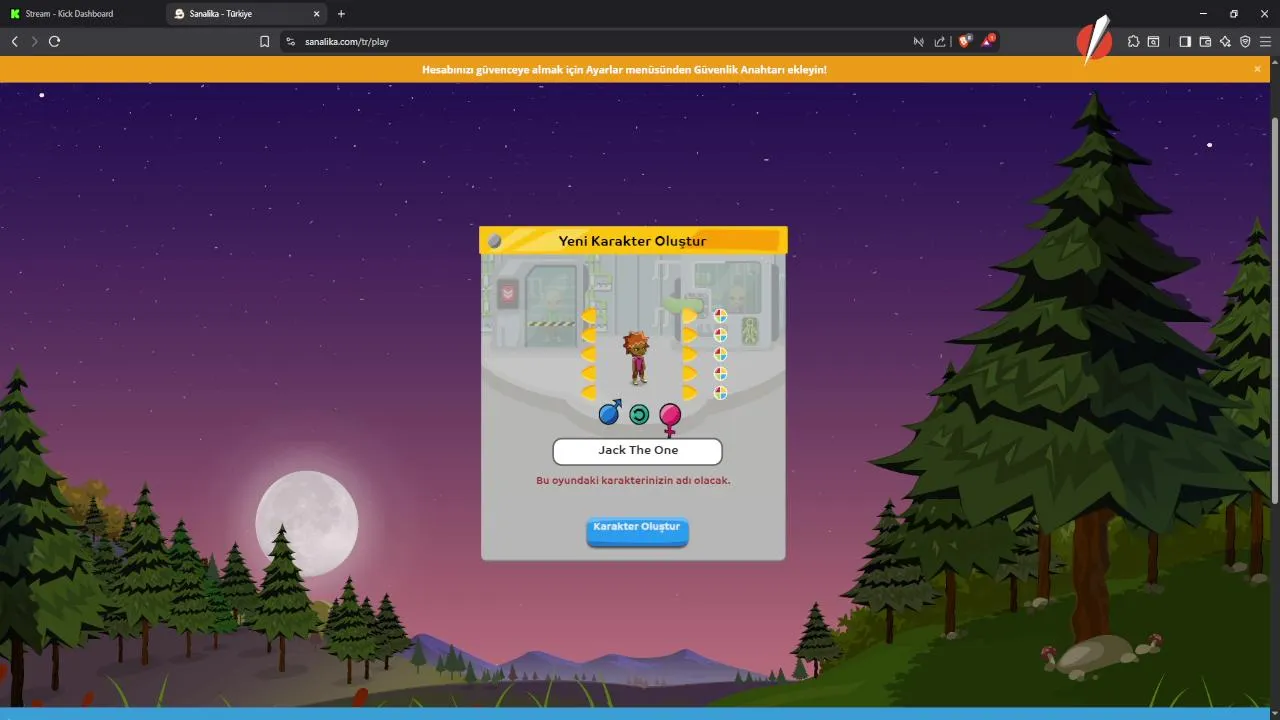Open the second row color wheel
The height and width of the screenshot is (720, 1280).
(x=720, y=335)
